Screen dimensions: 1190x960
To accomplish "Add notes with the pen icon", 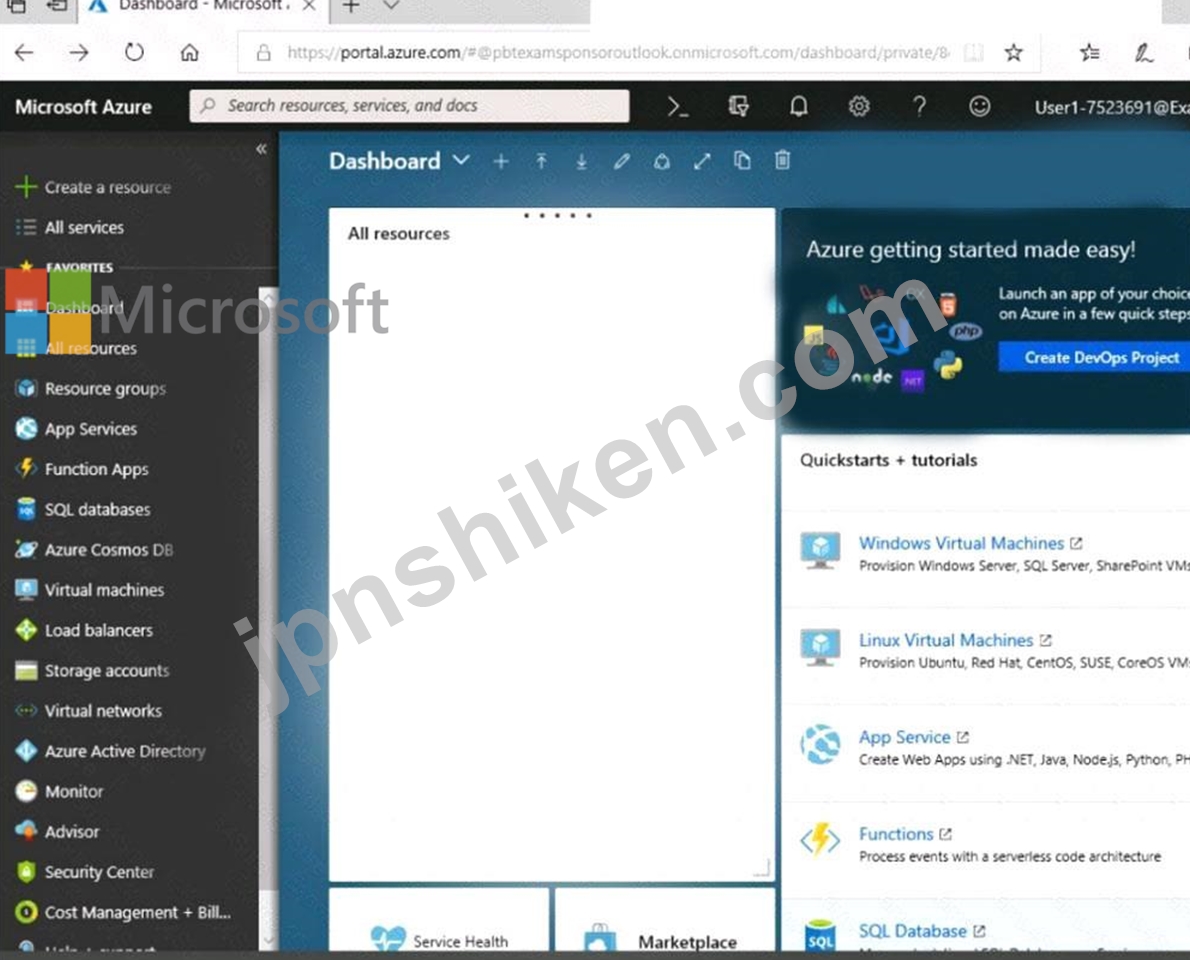I will 1144,52.
